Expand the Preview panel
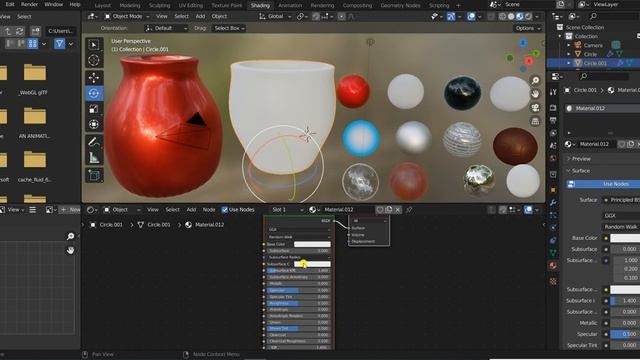The height and width of the screenshot is (360, 640). coord(581,159)
